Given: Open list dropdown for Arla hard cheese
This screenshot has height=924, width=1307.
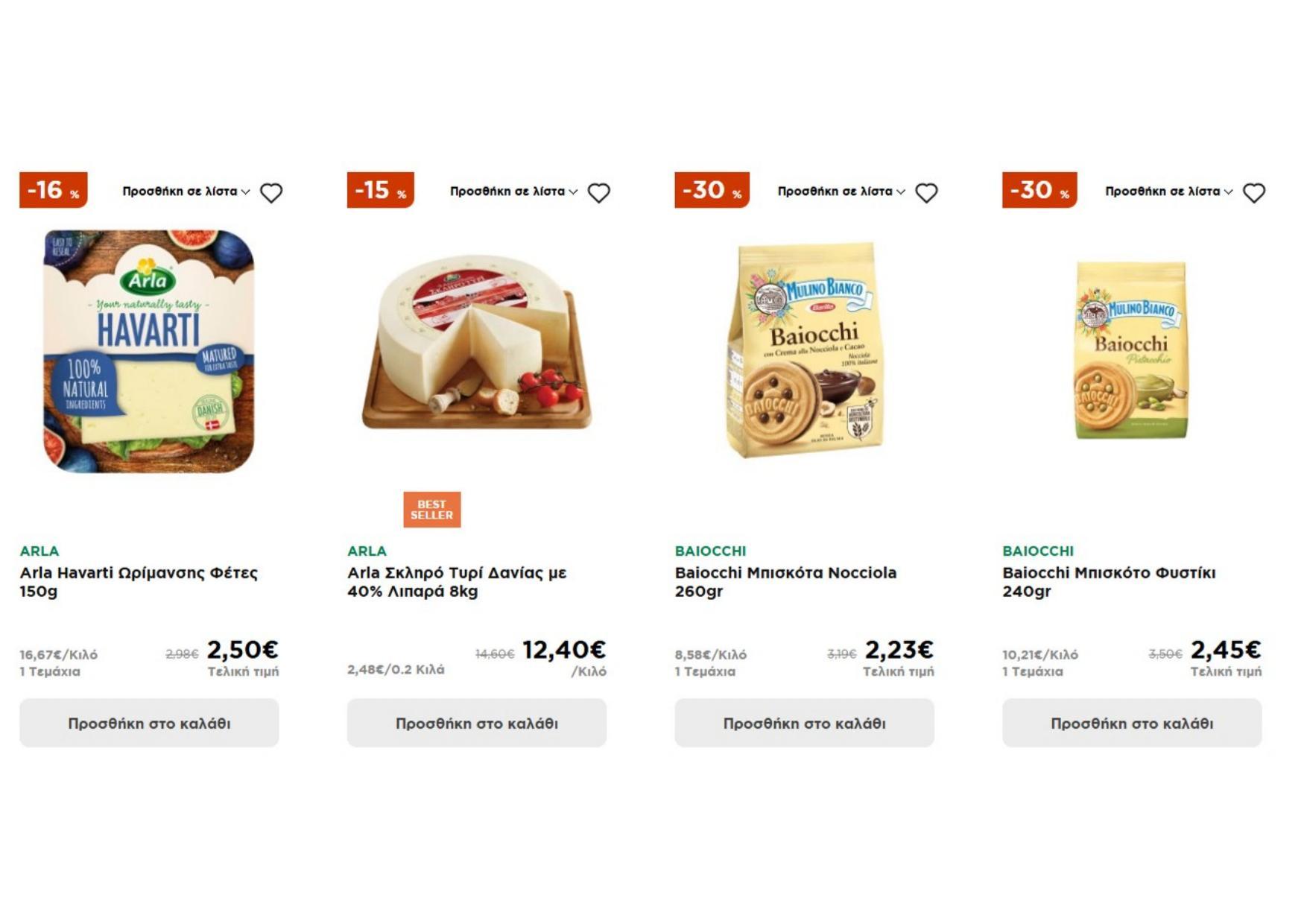Looking at the screenshot, I should tap(513, 192).
